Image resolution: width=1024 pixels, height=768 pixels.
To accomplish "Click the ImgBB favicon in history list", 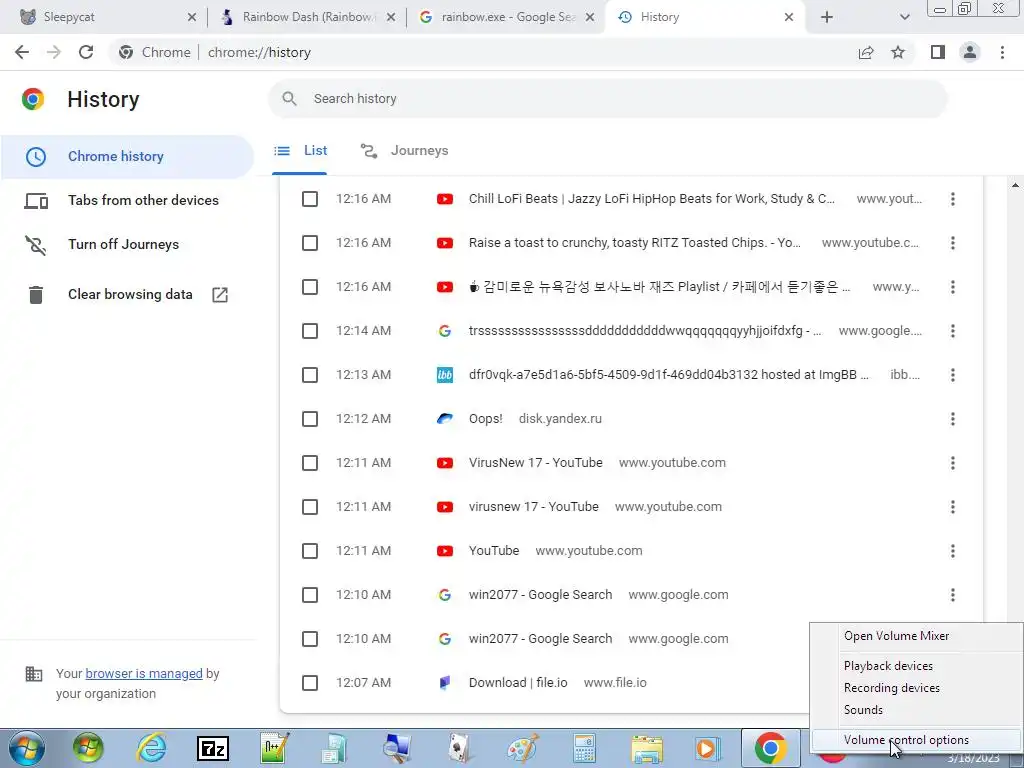I will click(445, 375).
